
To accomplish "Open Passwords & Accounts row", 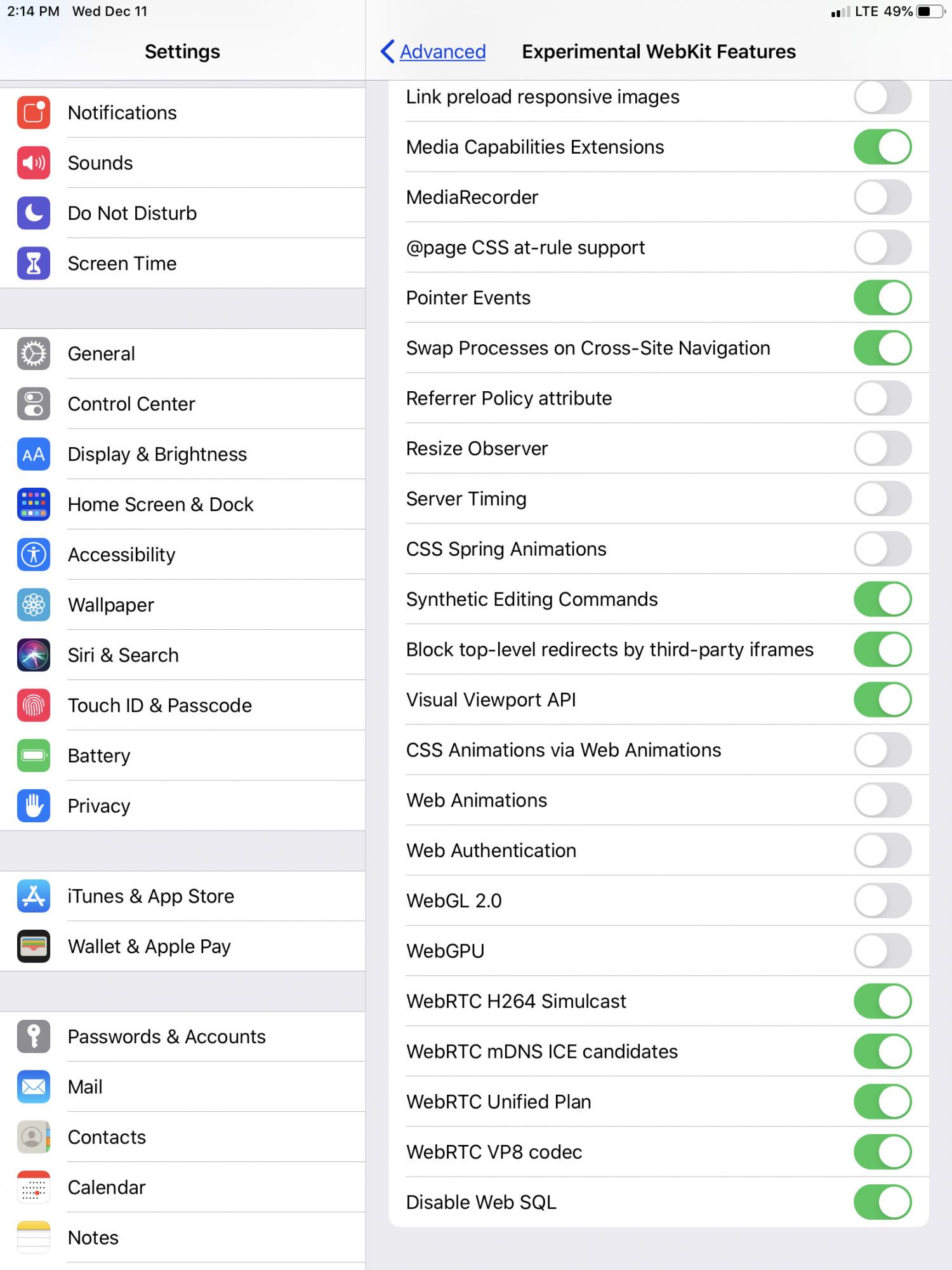I will tap(183, 1036).
